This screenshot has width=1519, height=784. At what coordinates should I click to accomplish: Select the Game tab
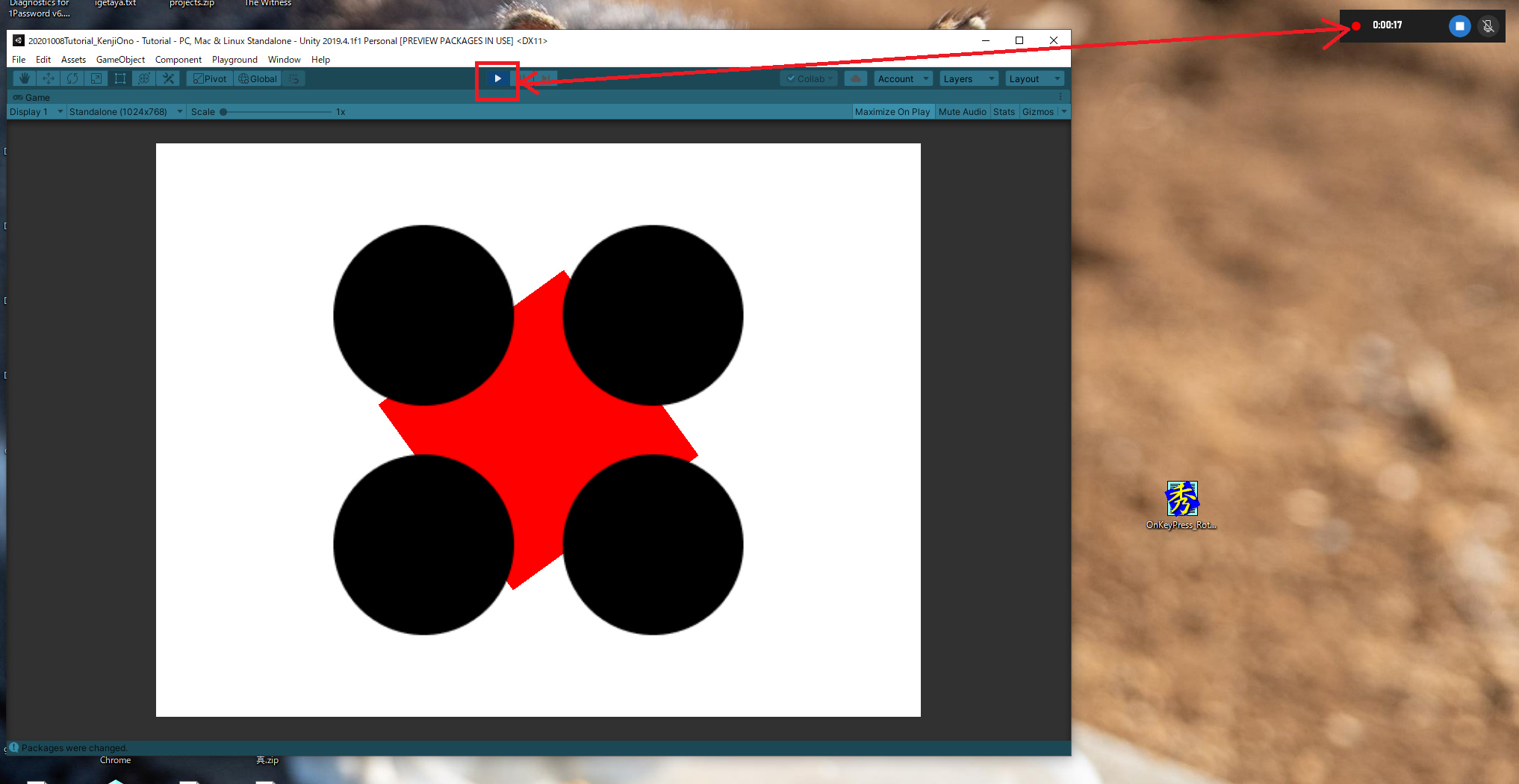31,97
